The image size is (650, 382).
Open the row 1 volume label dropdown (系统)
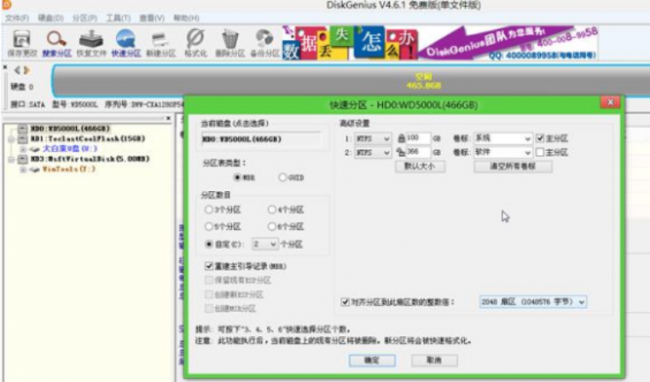[x=503, y=138]
